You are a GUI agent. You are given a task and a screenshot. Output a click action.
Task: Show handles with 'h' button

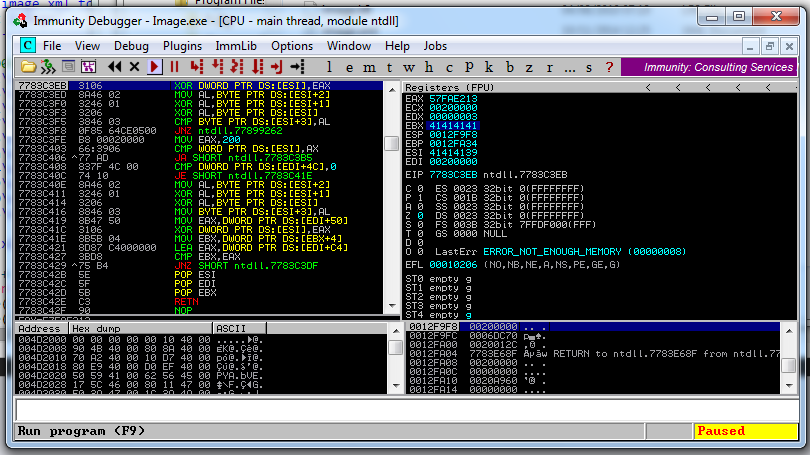429,67
